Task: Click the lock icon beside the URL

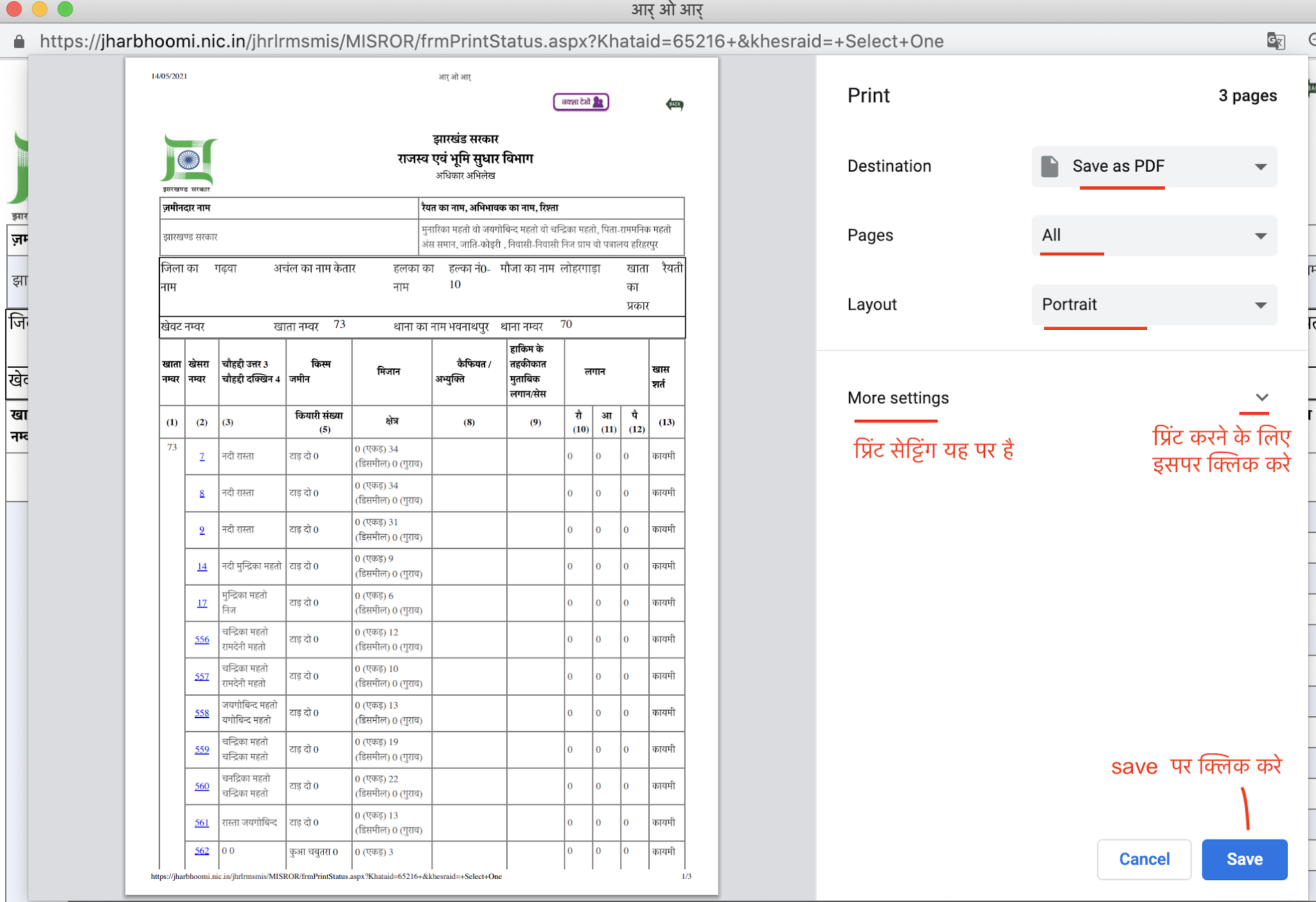Action: (x=19, y=42)
